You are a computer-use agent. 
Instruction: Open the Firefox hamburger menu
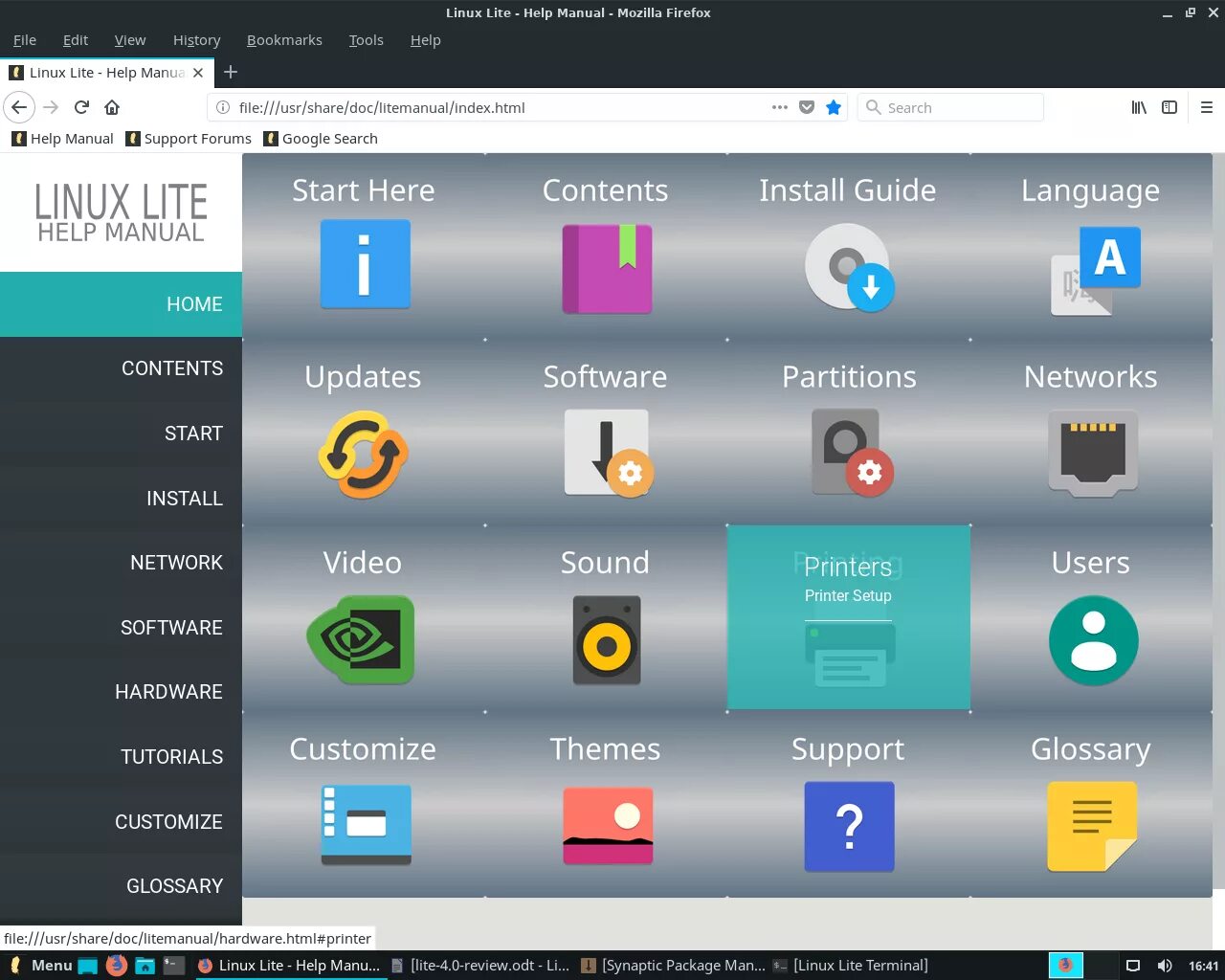(1207, 107)
